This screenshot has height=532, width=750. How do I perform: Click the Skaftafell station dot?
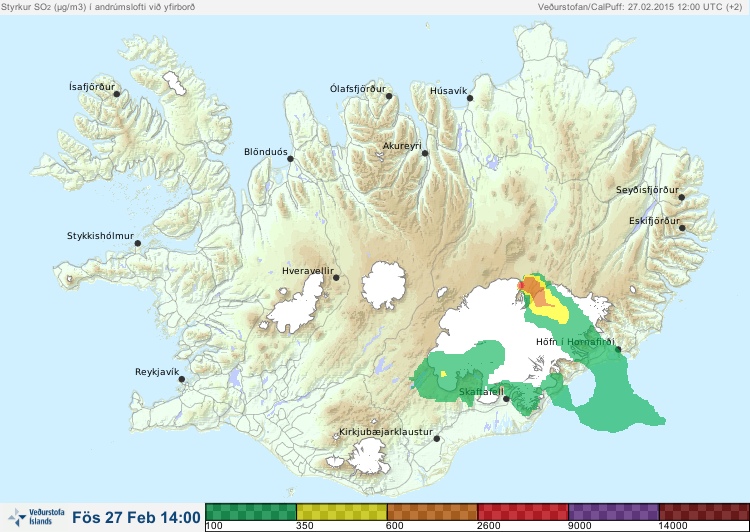(507, 399)
